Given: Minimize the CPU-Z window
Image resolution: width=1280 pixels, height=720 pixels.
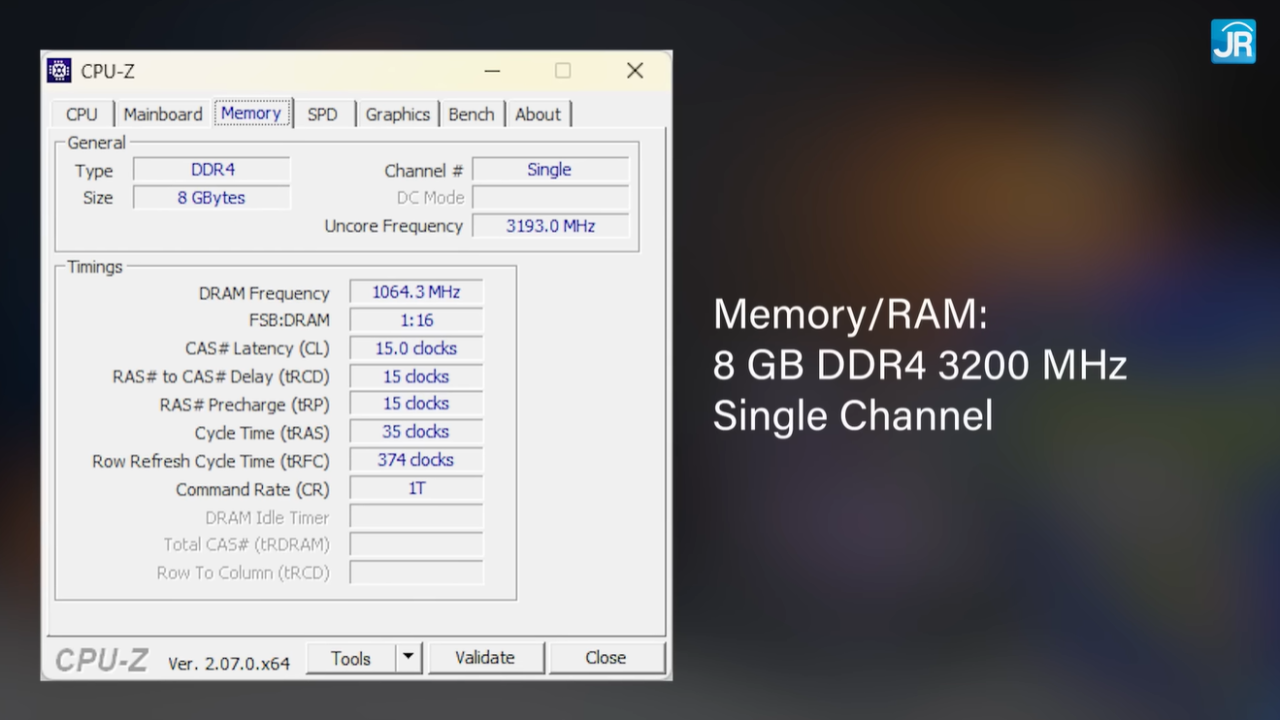Looking at the screenshot, I should 492,71.
